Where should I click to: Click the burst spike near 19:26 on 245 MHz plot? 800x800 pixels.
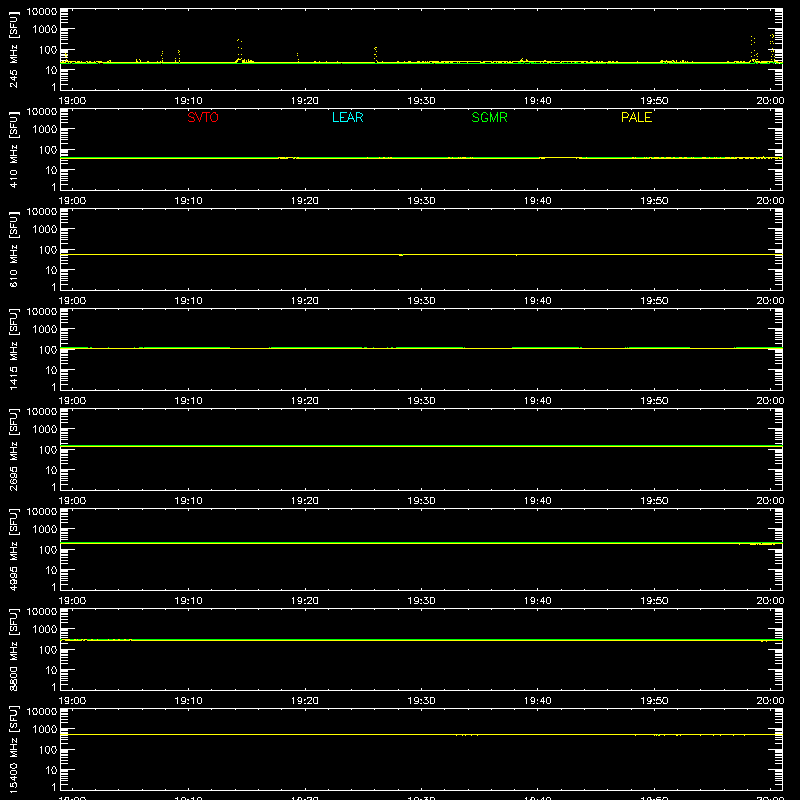tap(376, 54)
